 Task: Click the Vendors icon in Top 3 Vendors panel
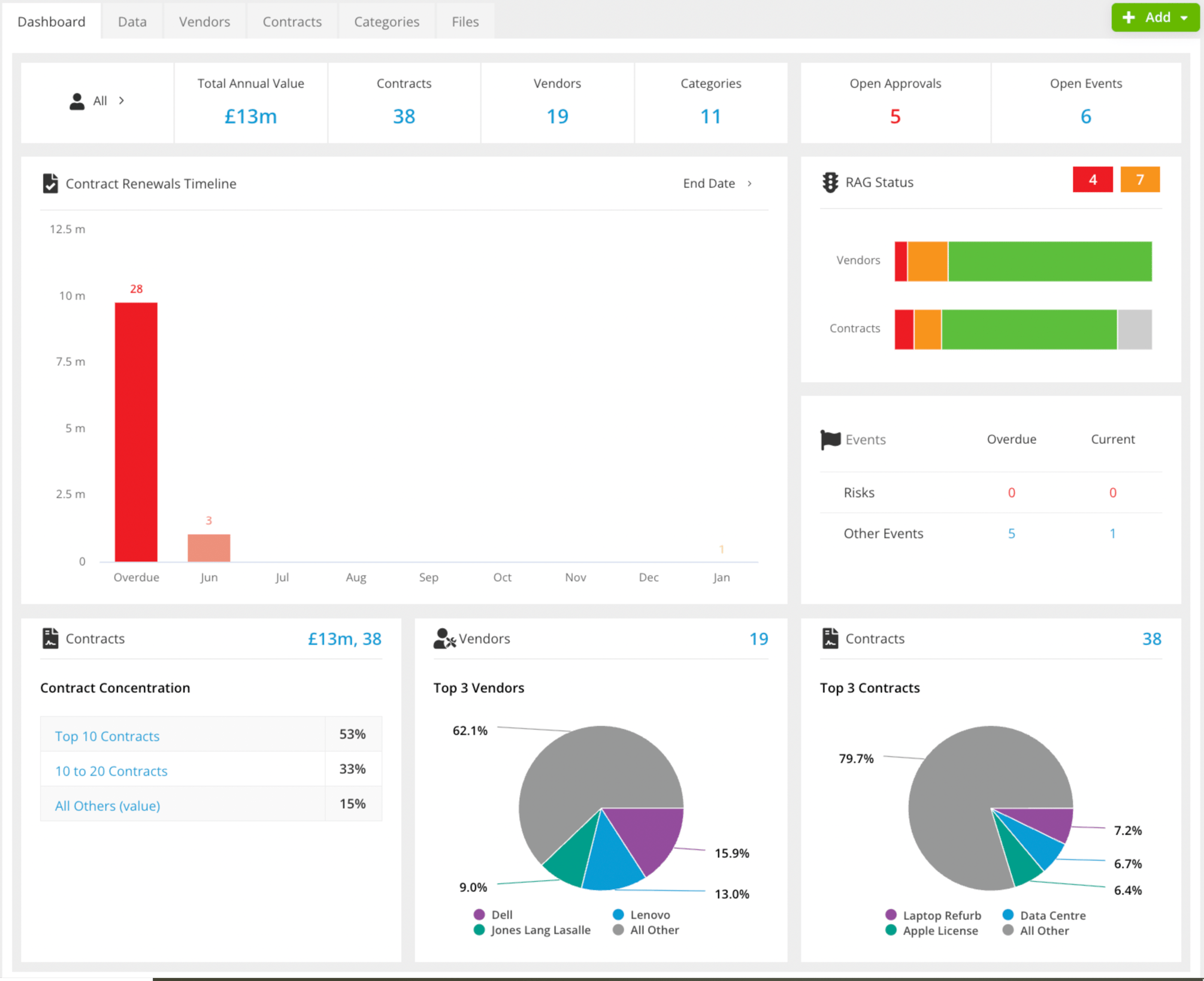point(443,638)
